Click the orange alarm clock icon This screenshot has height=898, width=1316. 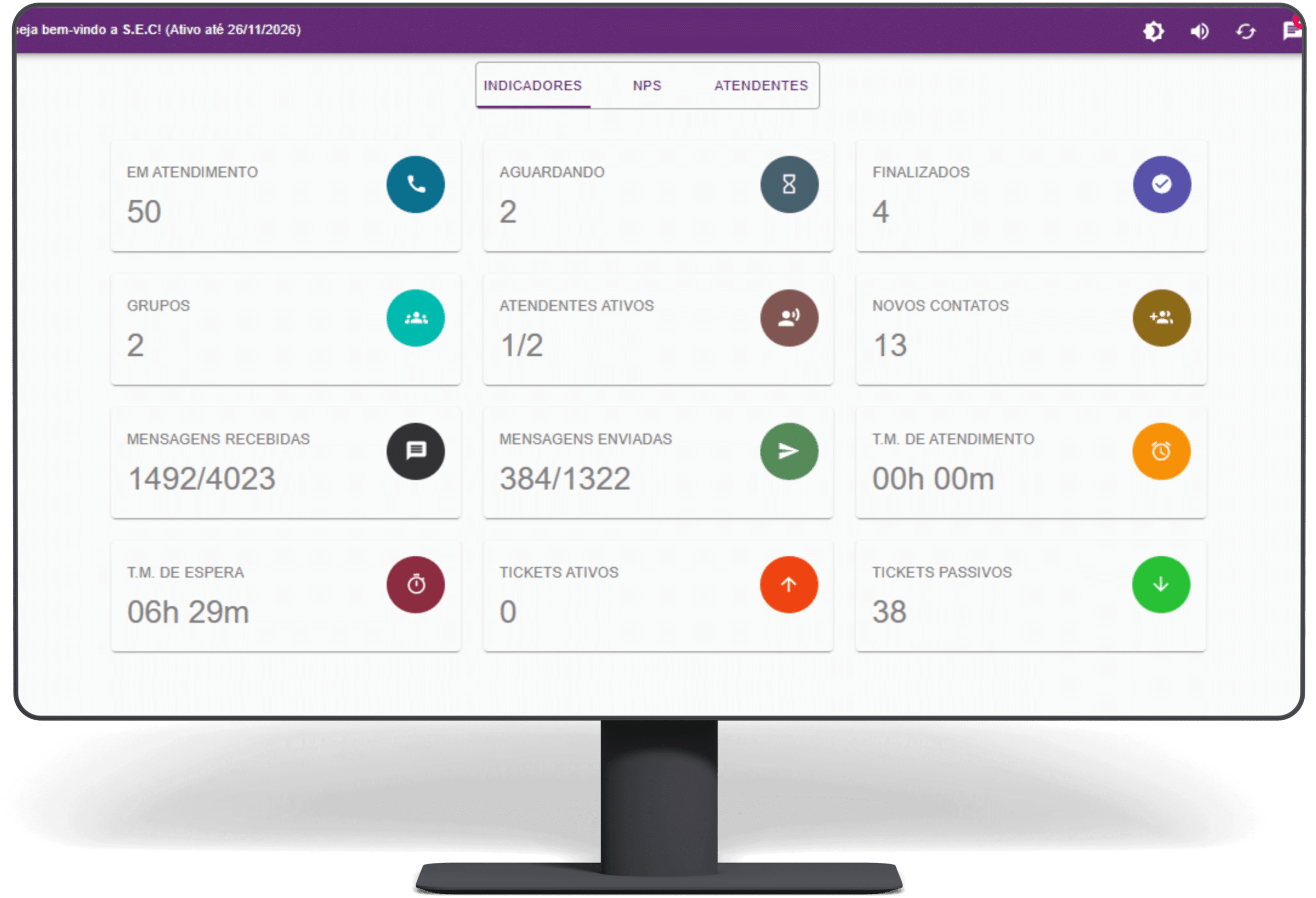(1161, 451)
